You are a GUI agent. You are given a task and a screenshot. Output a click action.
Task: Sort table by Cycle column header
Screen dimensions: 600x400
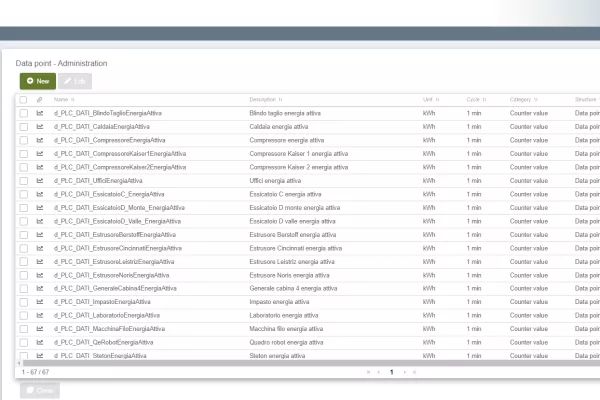[x=476, y=100]
